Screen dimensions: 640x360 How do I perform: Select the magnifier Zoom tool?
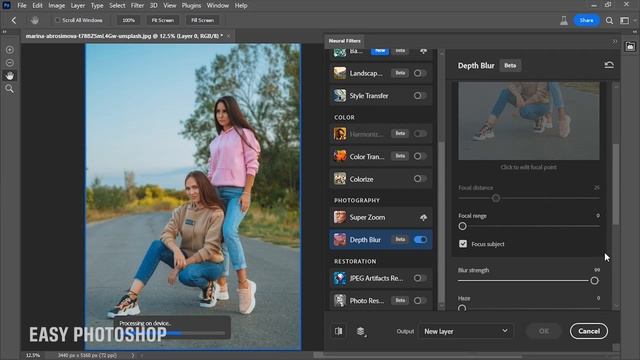coord(9,89)
